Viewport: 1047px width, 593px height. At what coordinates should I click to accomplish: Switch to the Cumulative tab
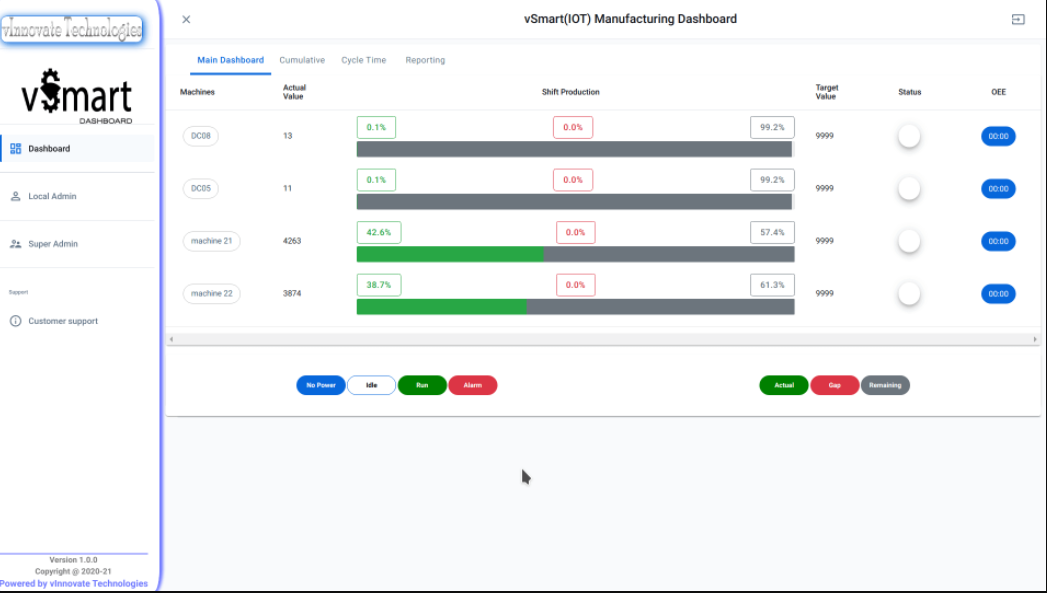tap(302, 60)
